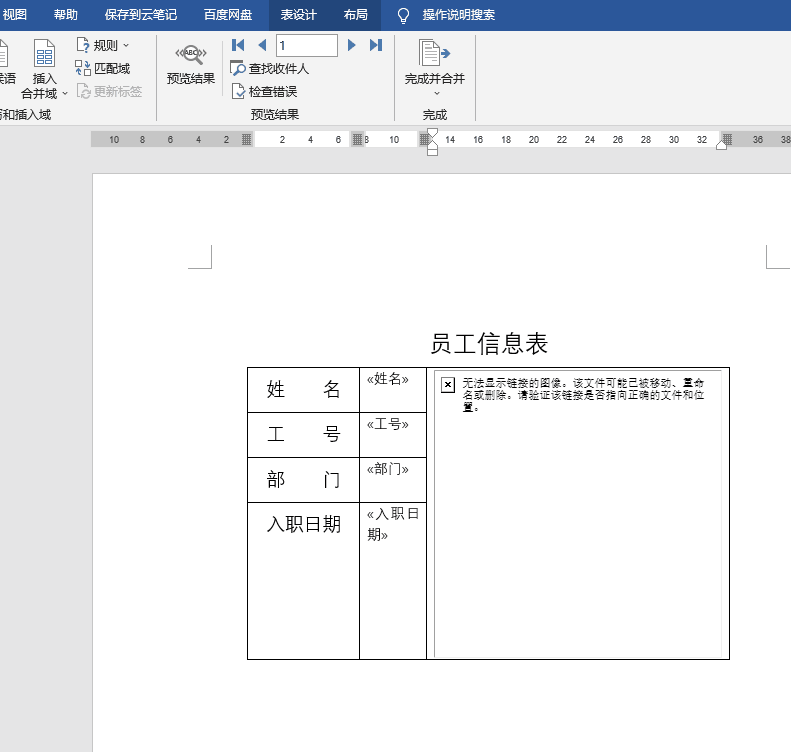Screen dimensions: 791x752
Task: Open the Rules (规则) dropdown
Action: click(103, 45)
